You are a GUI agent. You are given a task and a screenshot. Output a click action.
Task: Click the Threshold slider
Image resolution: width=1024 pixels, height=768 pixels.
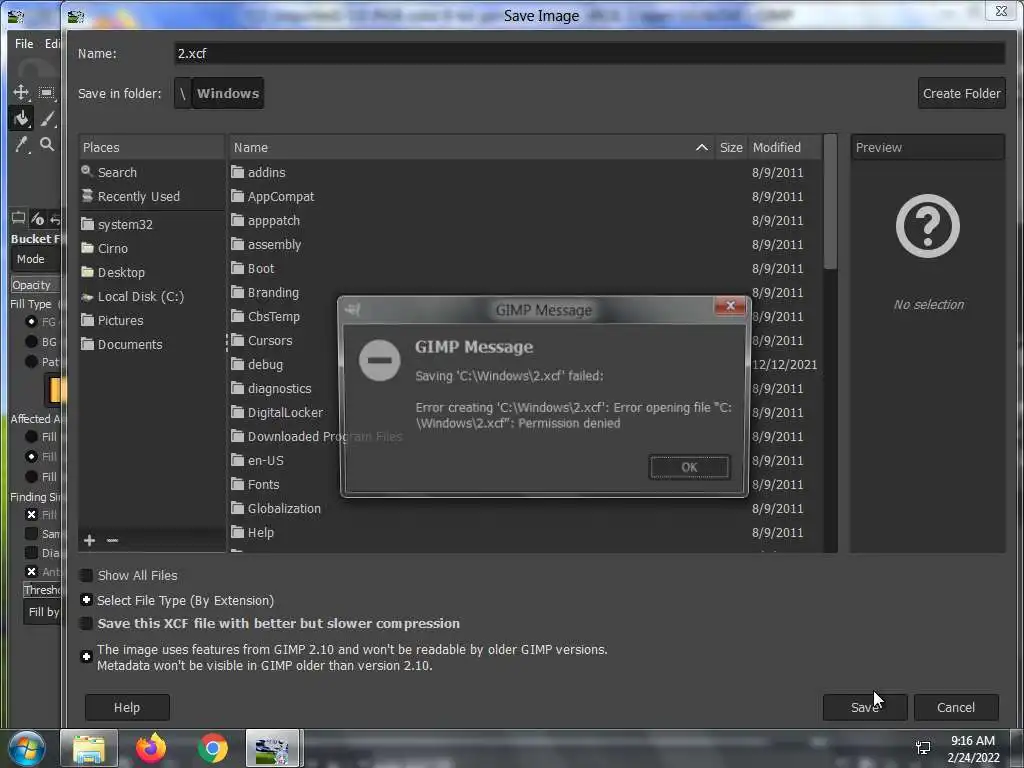click(x=42, y=590)
